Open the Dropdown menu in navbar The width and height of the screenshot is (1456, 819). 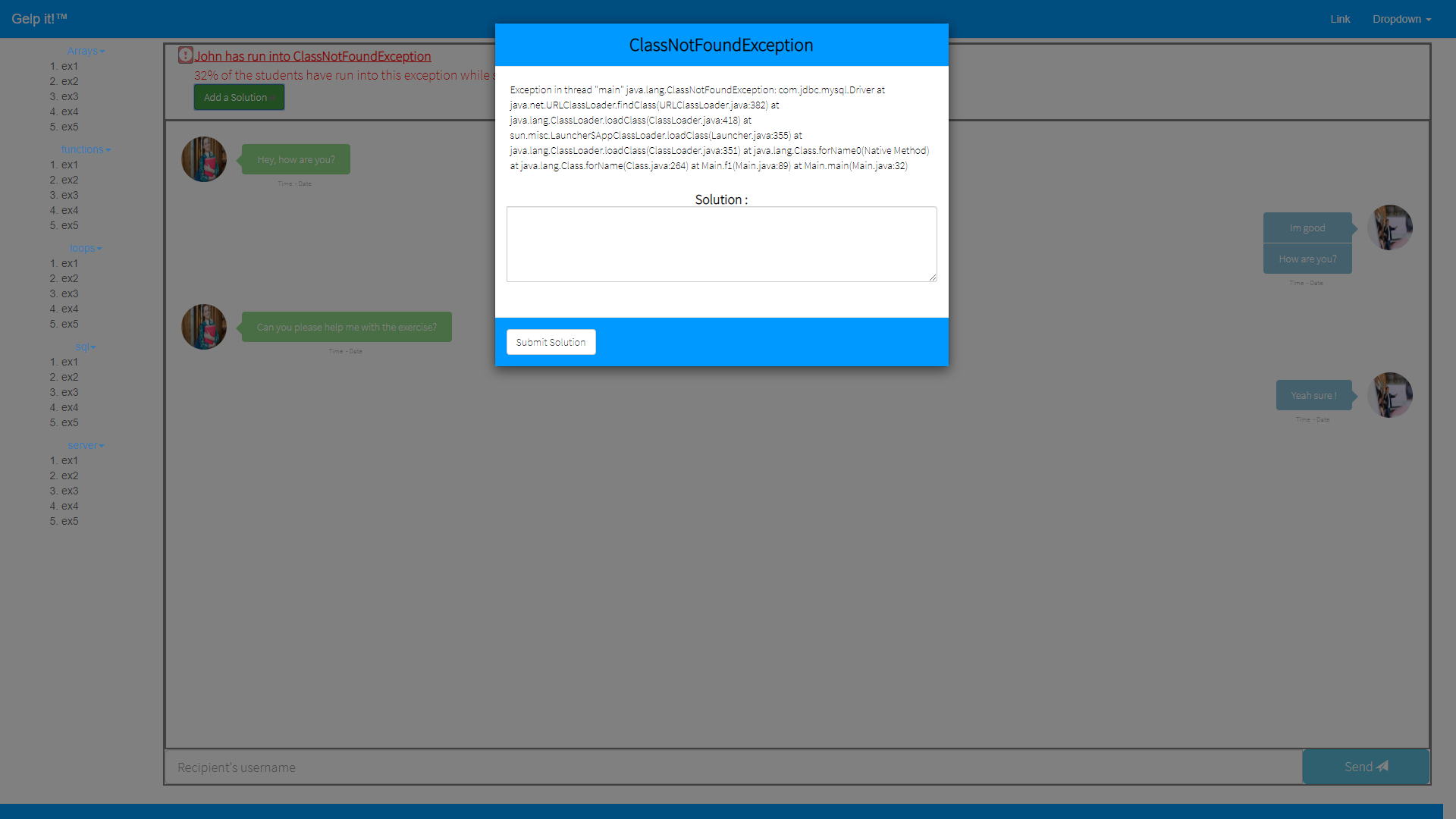(x=1401, y=19)
